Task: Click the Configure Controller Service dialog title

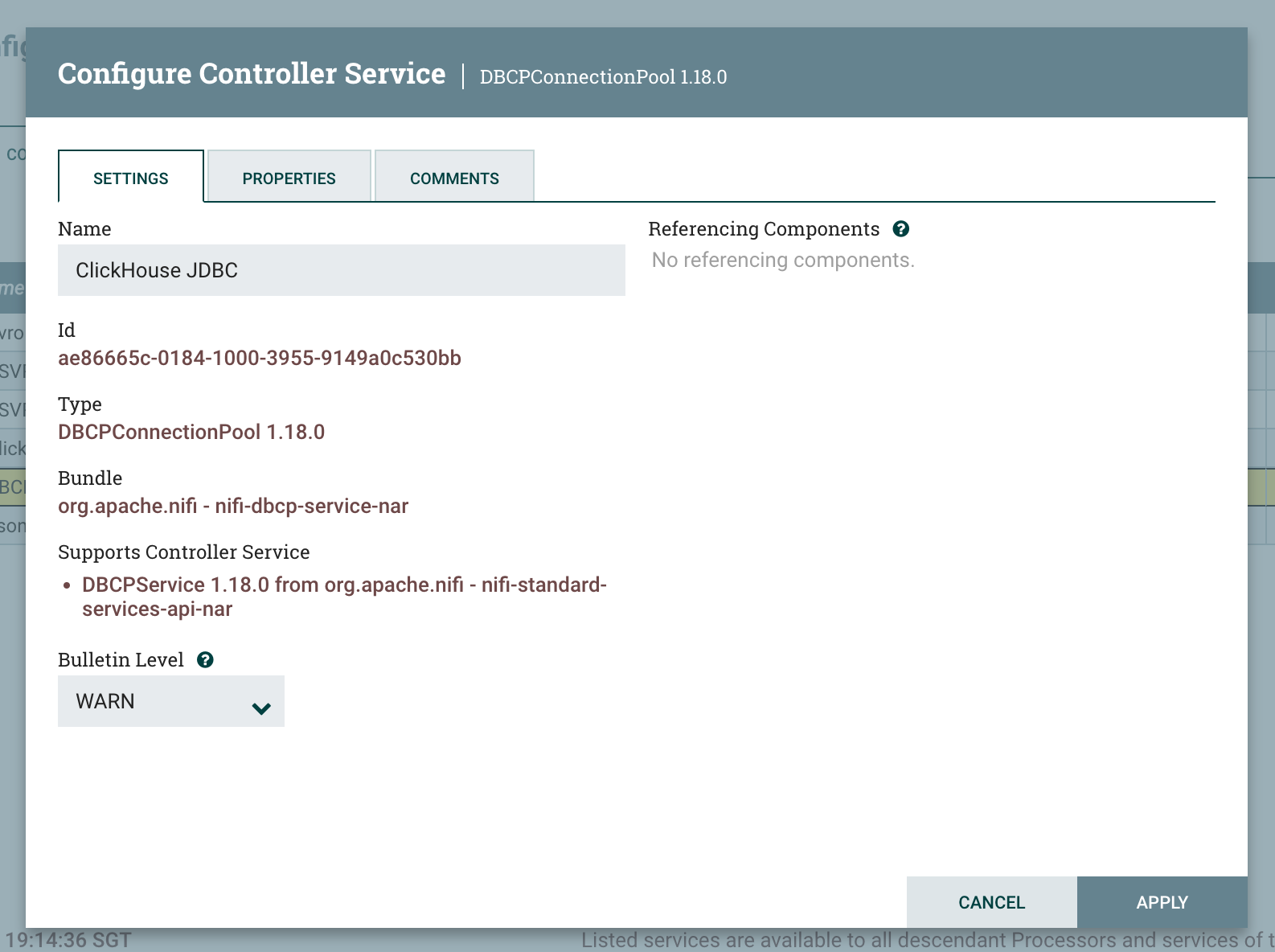Action: (252, 74)
